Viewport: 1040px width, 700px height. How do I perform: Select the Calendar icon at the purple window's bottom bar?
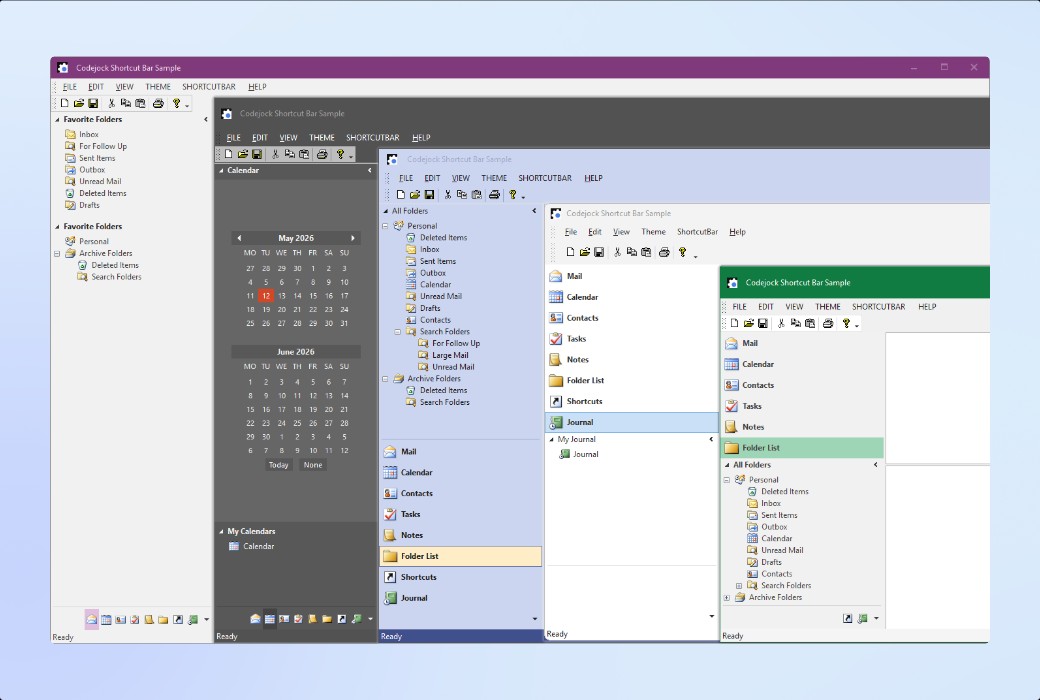point(106,619)
